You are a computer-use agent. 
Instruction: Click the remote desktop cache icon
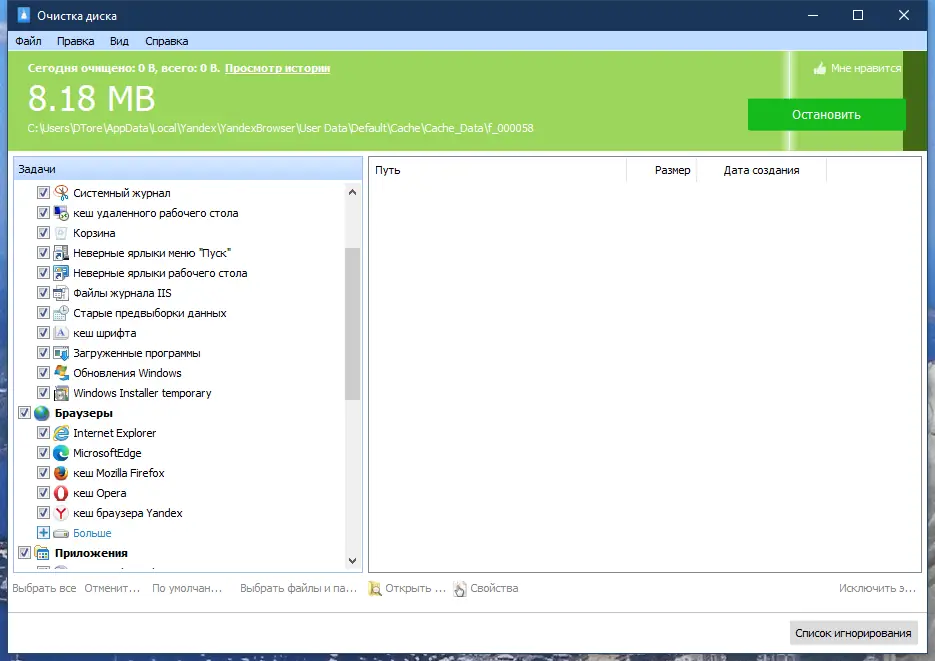coord(61,213)
